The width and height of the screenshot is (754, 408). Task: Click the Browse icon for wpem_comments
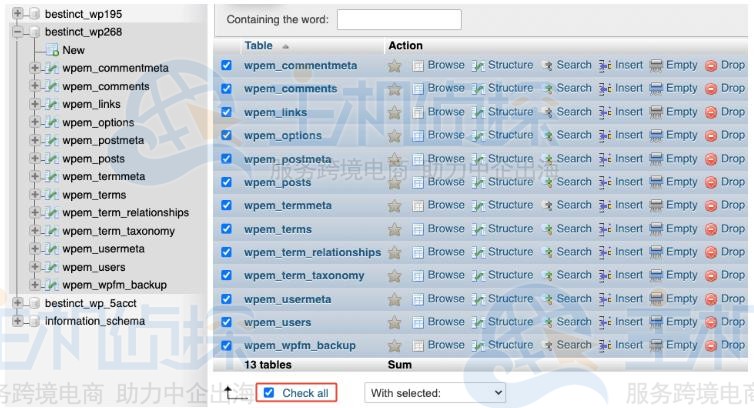click(418, 89)
